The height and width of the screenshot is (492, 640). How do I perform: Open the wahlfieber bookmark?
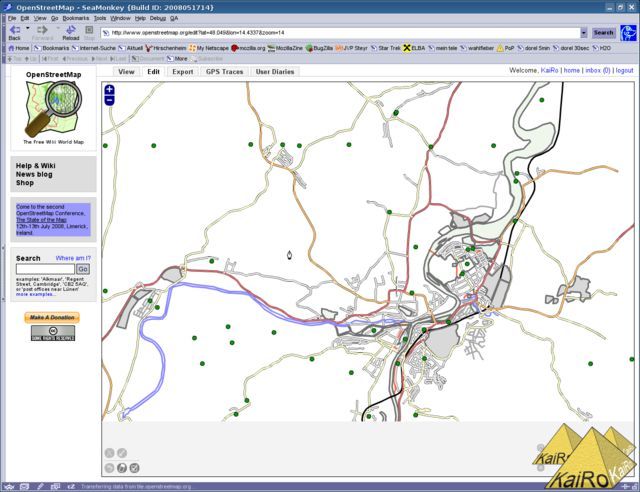[x=477, y=48]
